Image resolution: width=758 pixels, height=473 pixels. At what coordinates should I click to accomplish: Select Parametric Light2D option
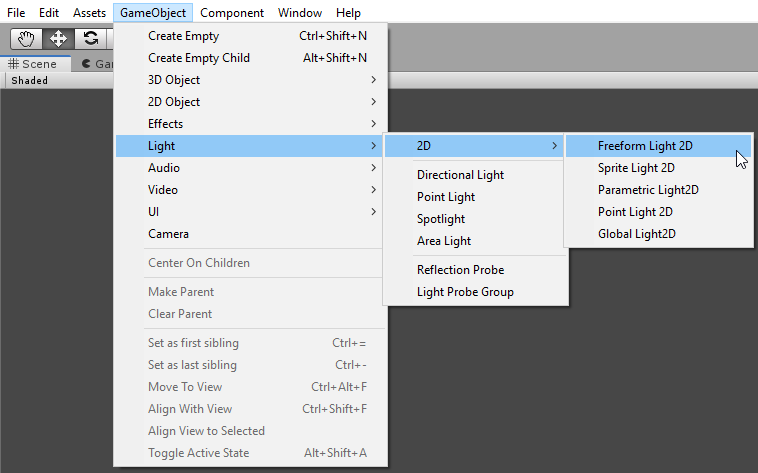click(648, 190)
